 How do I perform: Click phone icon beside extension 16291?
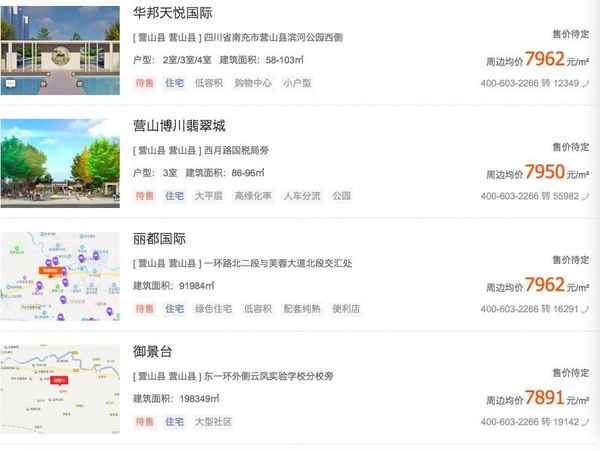586,310
